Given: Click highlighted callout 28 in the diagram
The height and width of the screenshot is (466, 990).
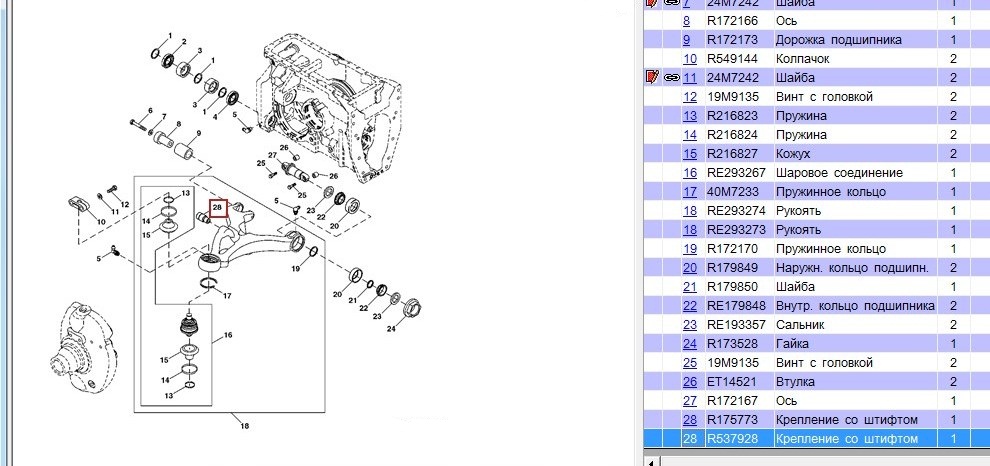Looking at the screenshot, I should coord(218,208).
